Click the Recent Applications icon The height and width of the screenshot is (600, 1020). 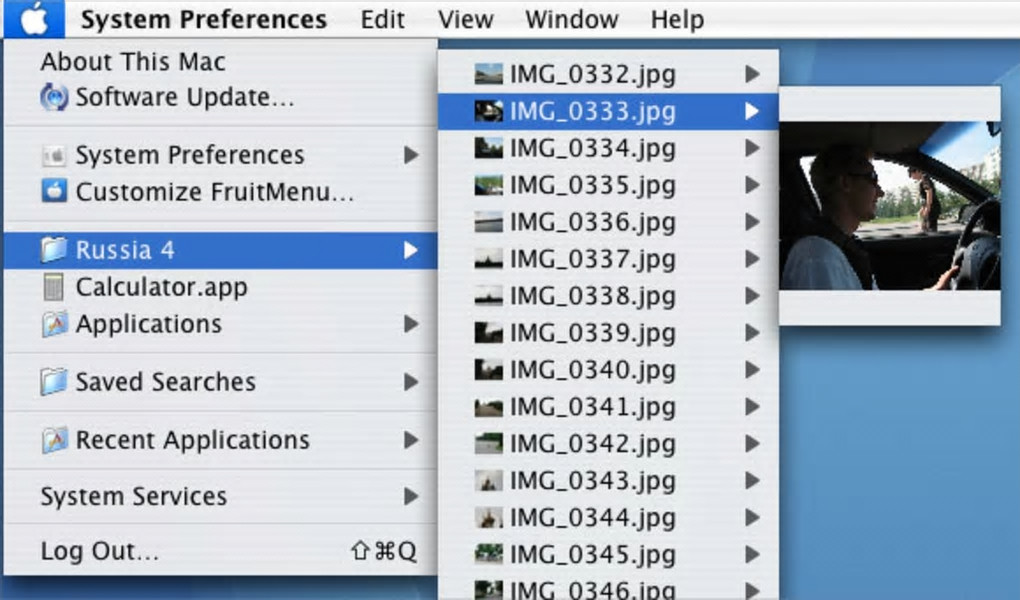(54, 440)
